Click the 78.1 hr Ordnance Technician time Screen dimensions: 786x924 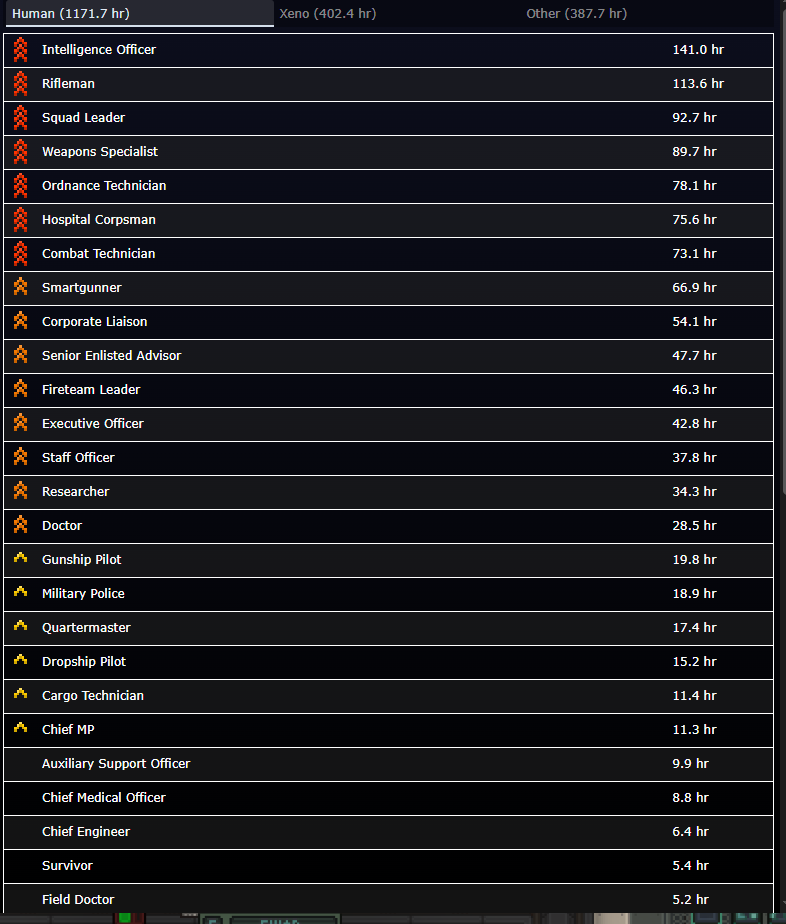[694, 186]
